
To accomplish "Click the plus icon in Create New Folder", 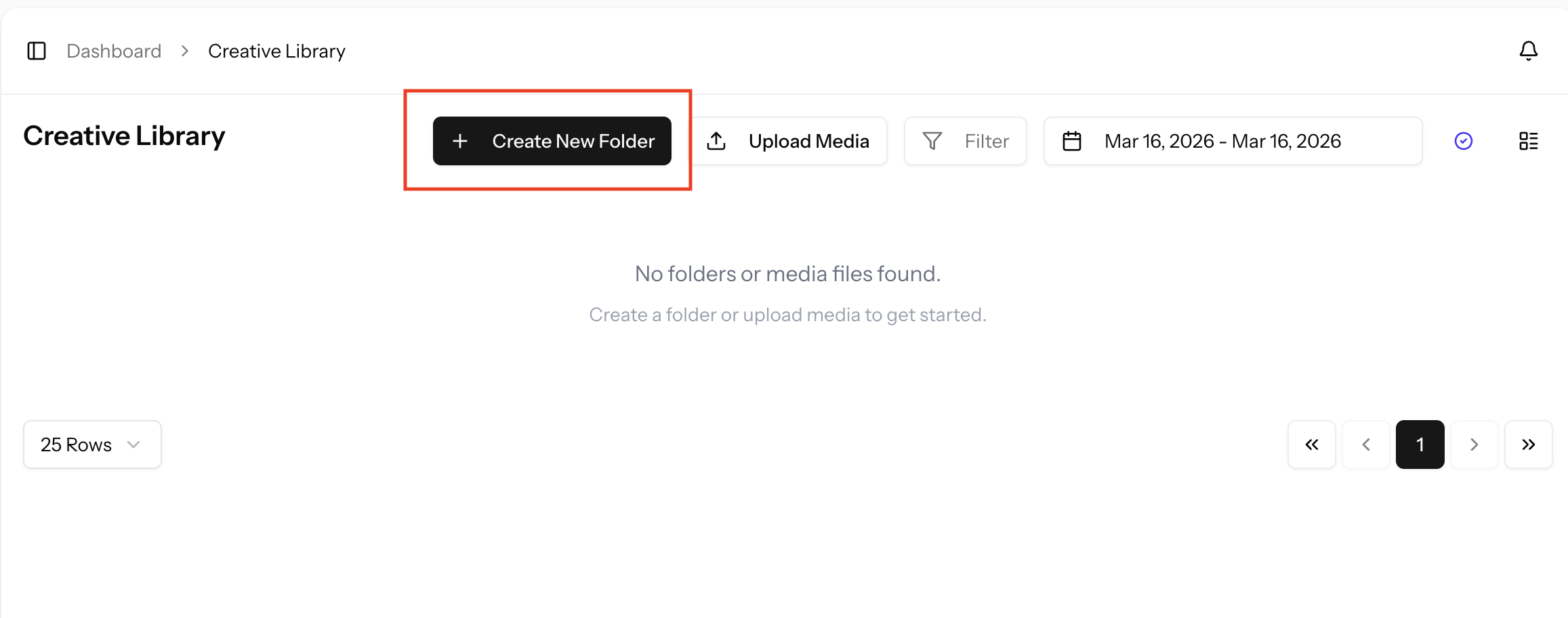I will click(460, 140).
